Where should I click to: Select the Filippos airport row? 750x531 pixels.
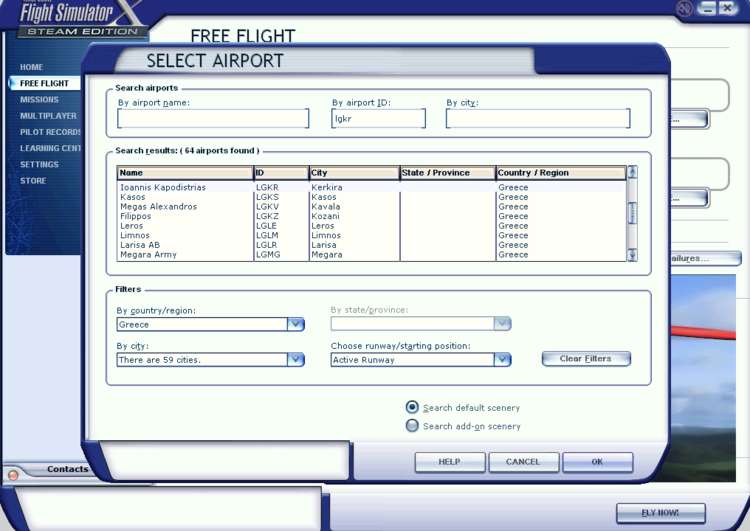[x=371, y=216]
